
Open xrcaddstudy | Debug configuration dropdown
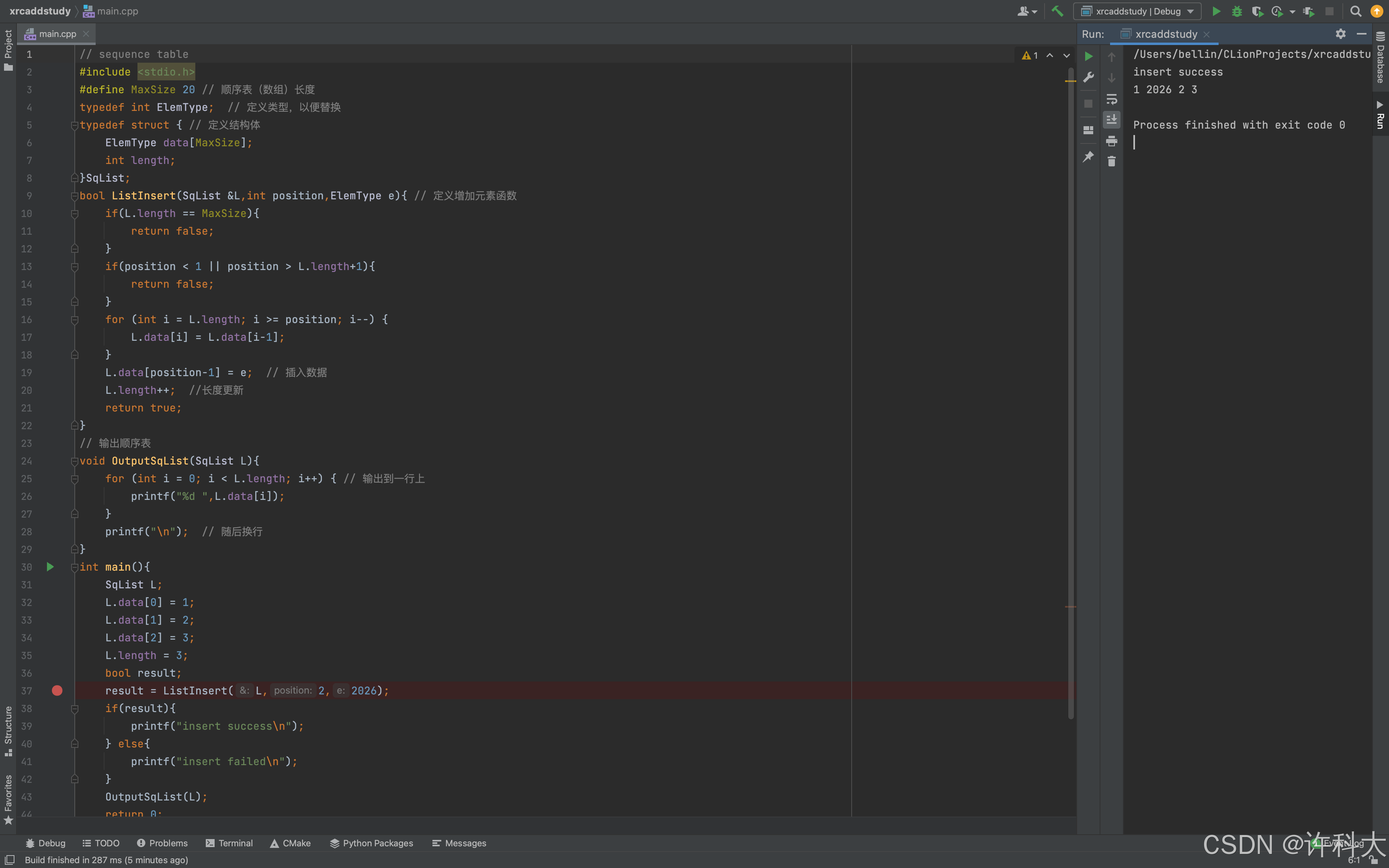pyautogui.click(x=1138, y=11)
